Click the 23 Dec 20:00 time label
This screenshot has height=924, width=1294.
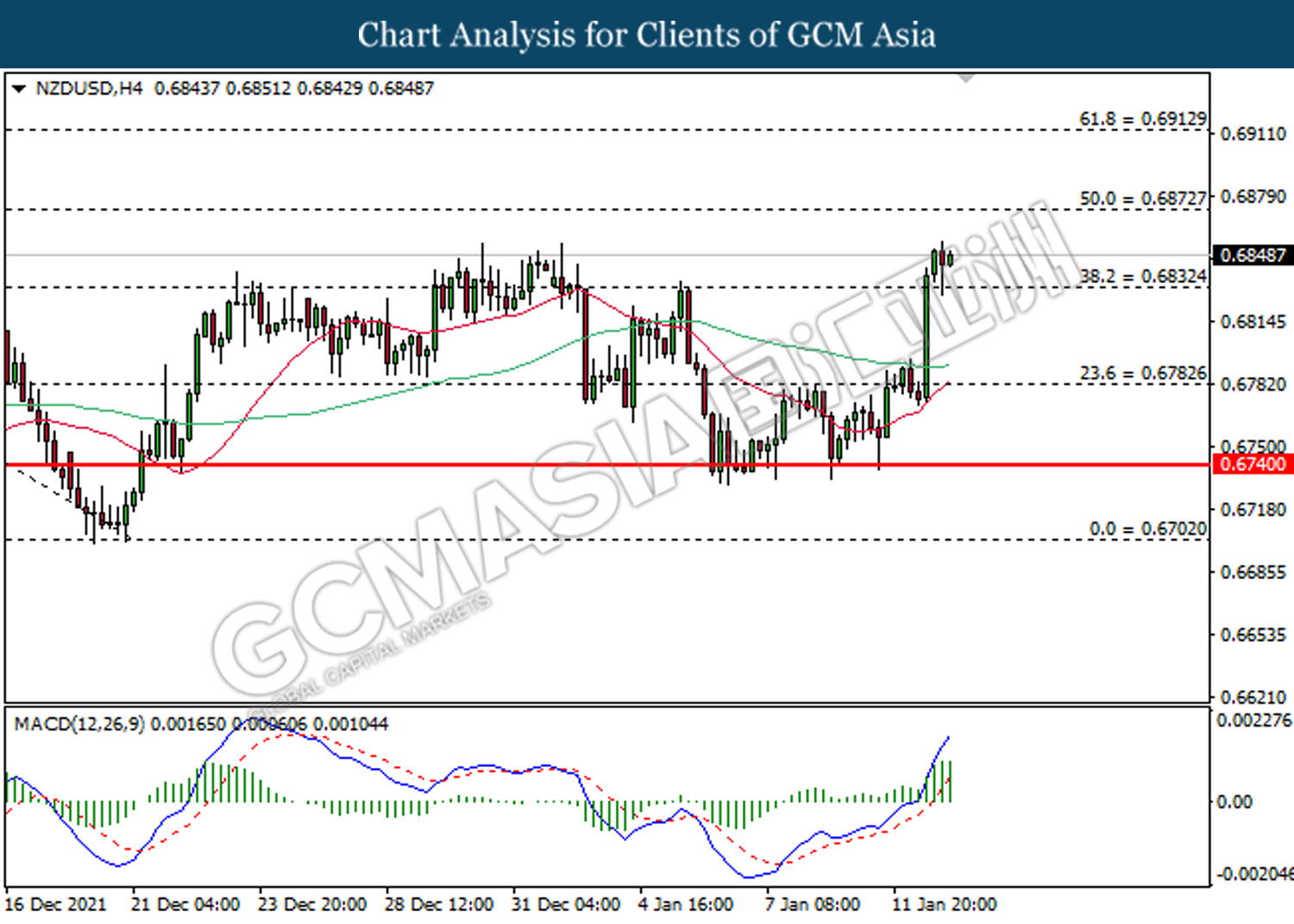point(312,904)
